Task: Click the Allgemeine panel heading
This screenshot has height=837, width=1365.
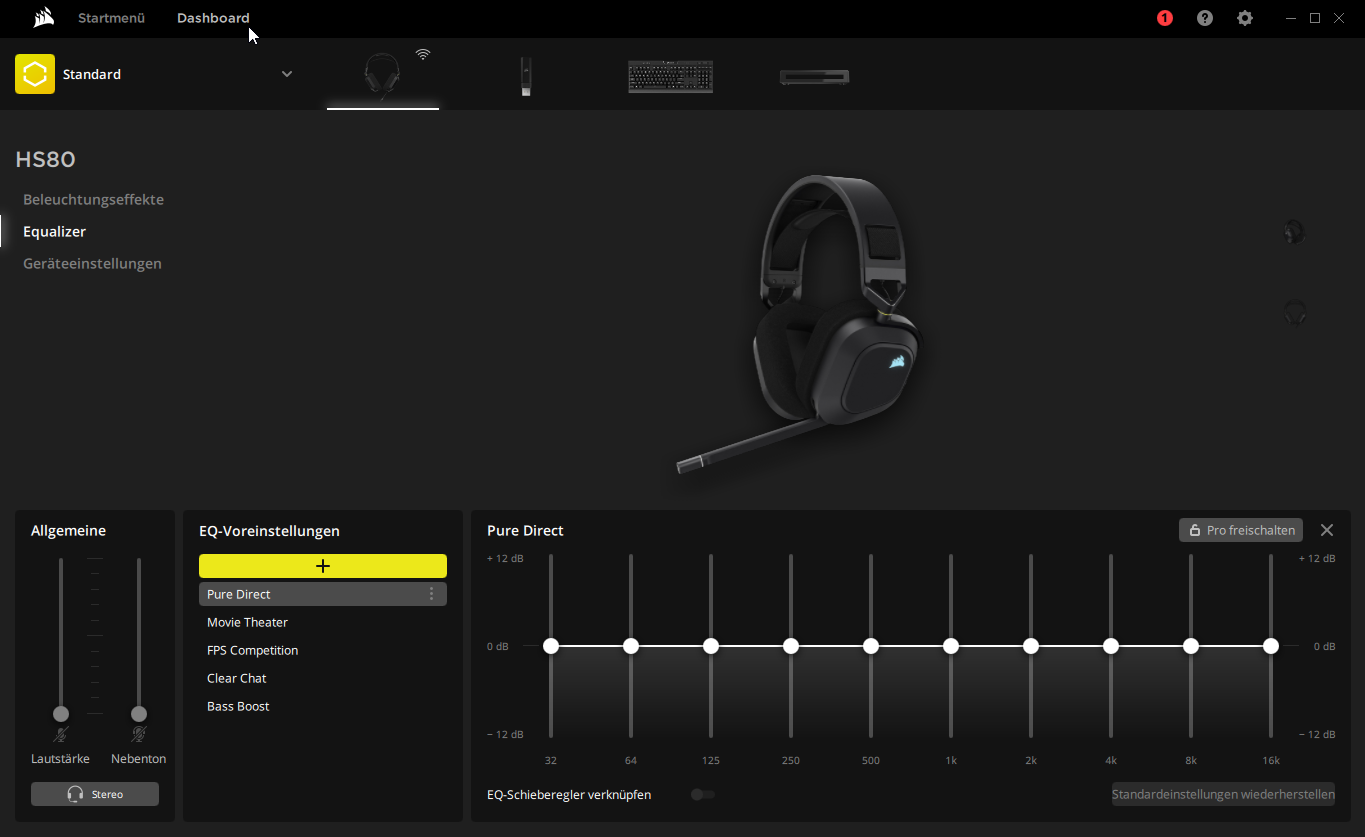Action: coord(68,531)
